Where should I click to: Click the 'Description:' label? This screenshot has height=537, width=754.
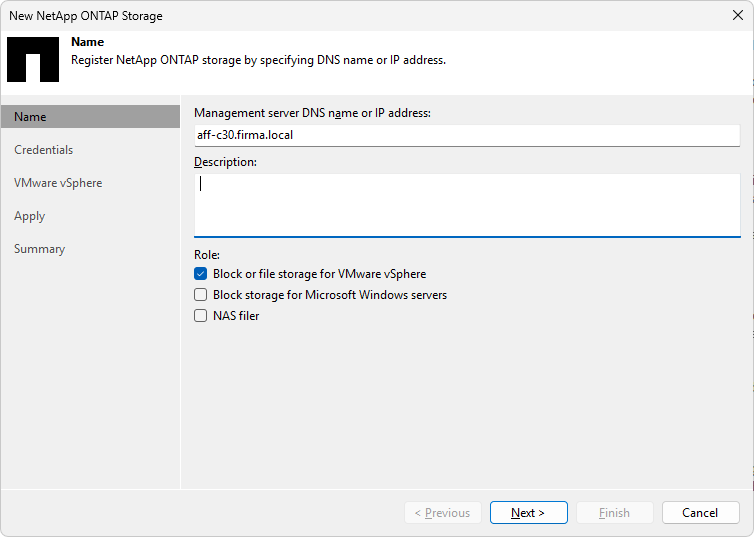coord(226,162)
